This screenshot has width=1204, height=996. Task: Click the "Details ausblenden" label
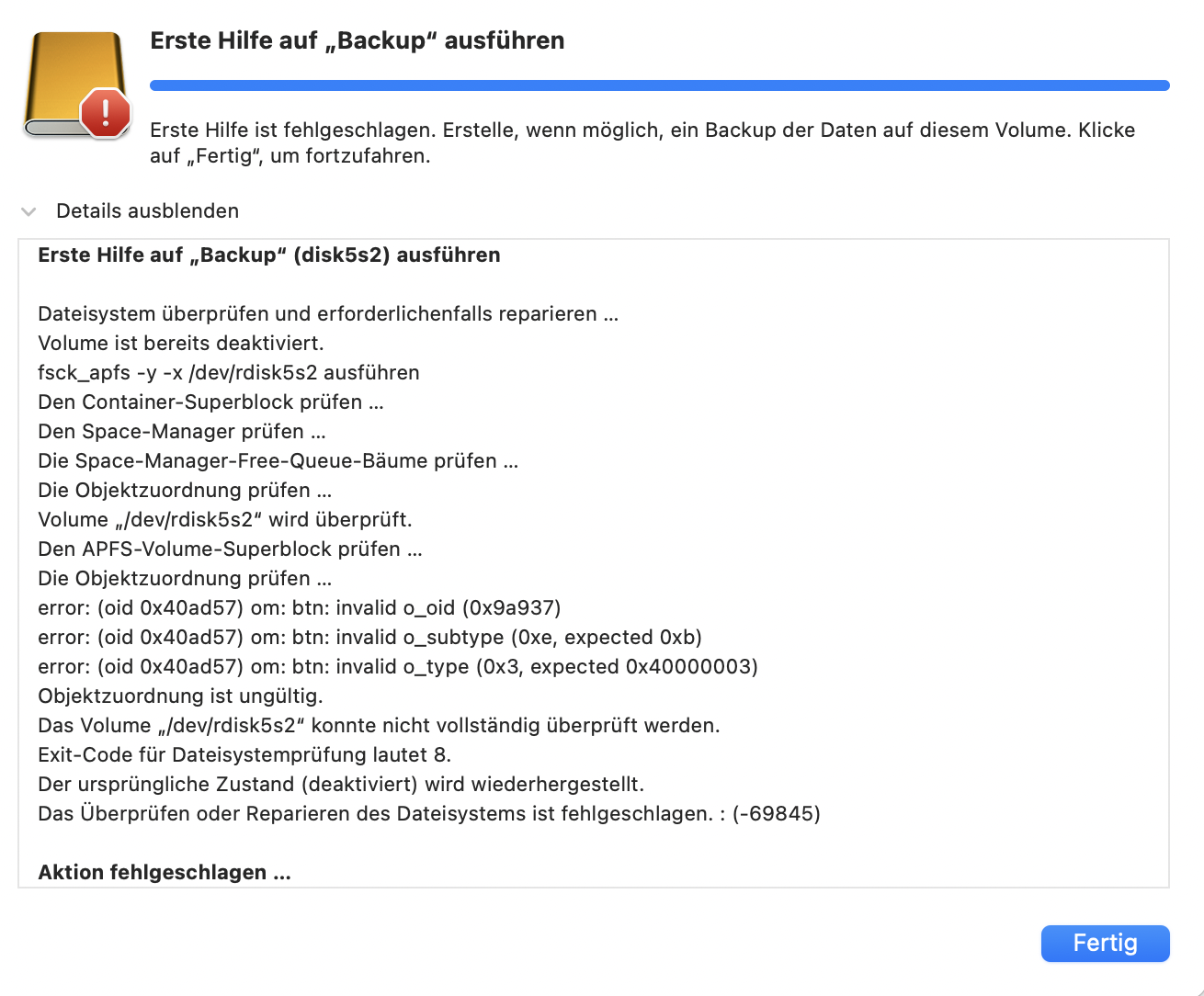tap(147, 211)
